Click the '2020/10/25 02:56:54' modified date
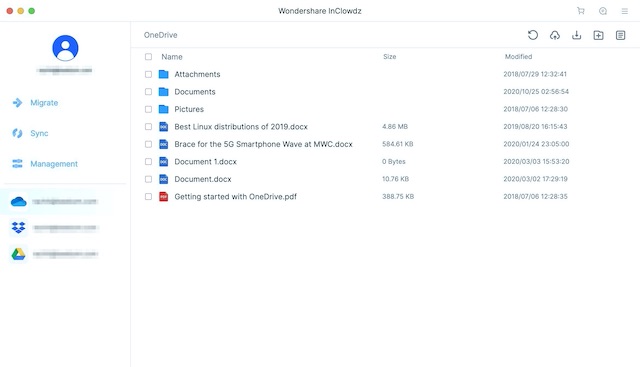 pyautogui.click(x=536, y=91)
